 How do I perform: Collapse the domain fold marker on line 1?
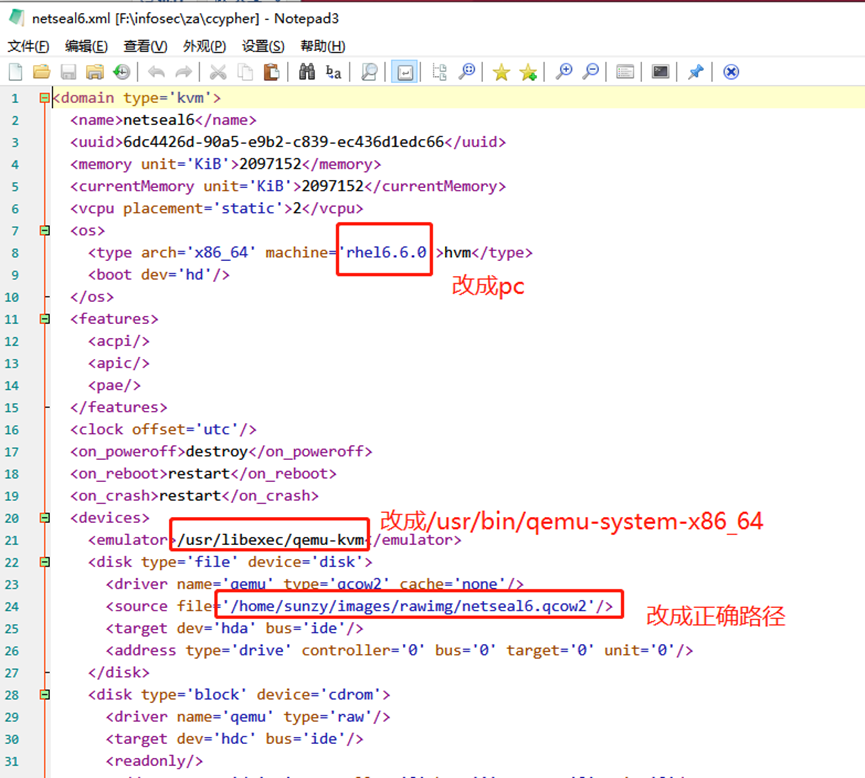(45, 98)
